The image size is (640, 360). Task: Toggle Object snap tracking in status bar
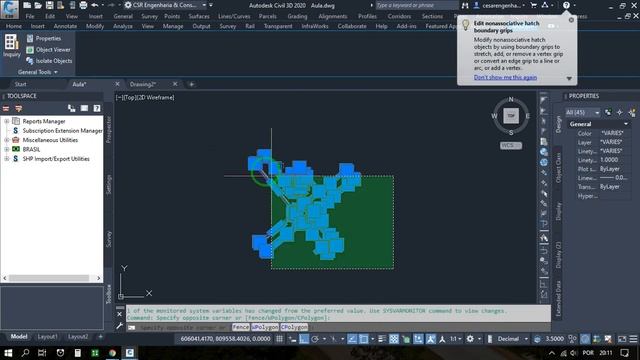pos(352,339)
